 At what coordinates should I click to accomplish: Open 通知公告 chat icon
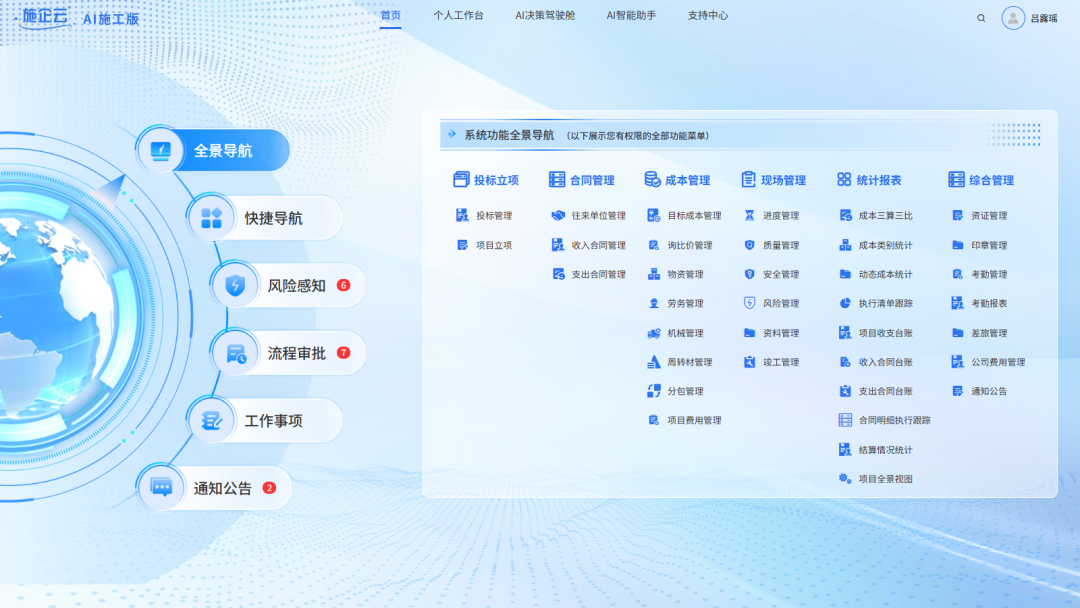[161, 488]
